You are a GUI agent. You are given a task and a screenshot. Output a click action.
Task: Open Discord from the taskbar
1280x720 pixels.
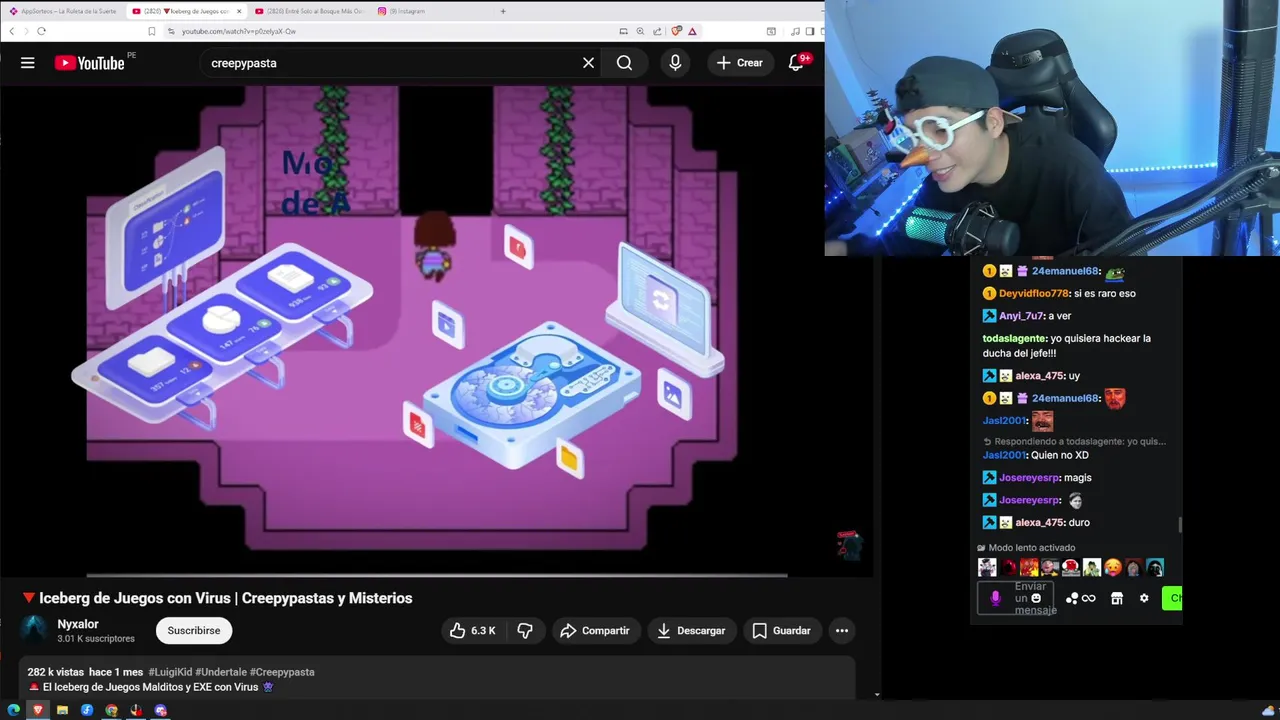[x=160, y=710]
